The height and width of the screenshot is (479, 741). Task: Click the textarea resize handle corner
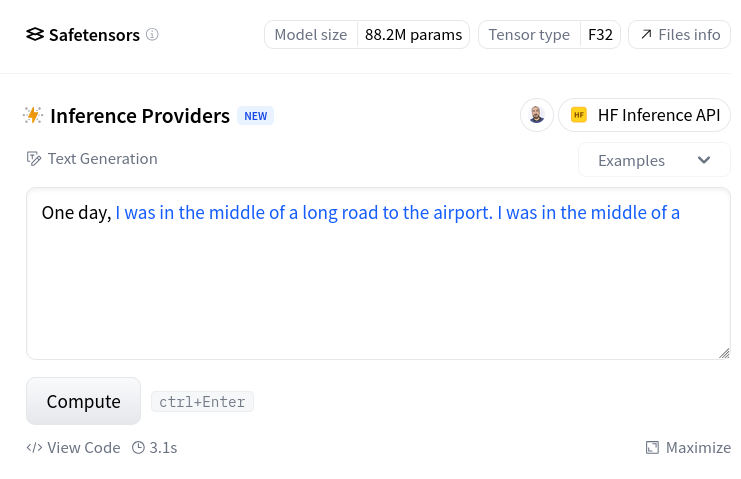click(724, 352)
